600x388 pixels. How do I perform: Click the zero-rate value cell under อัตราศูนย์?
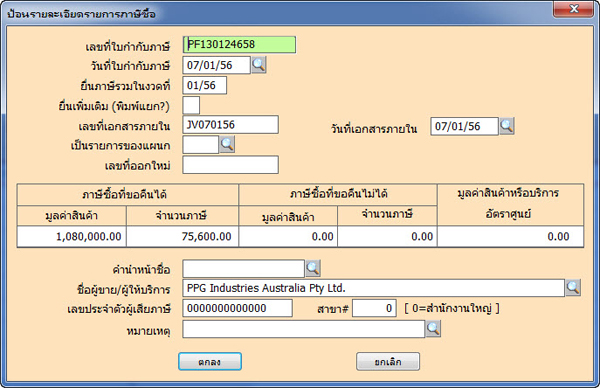point(510,236)
